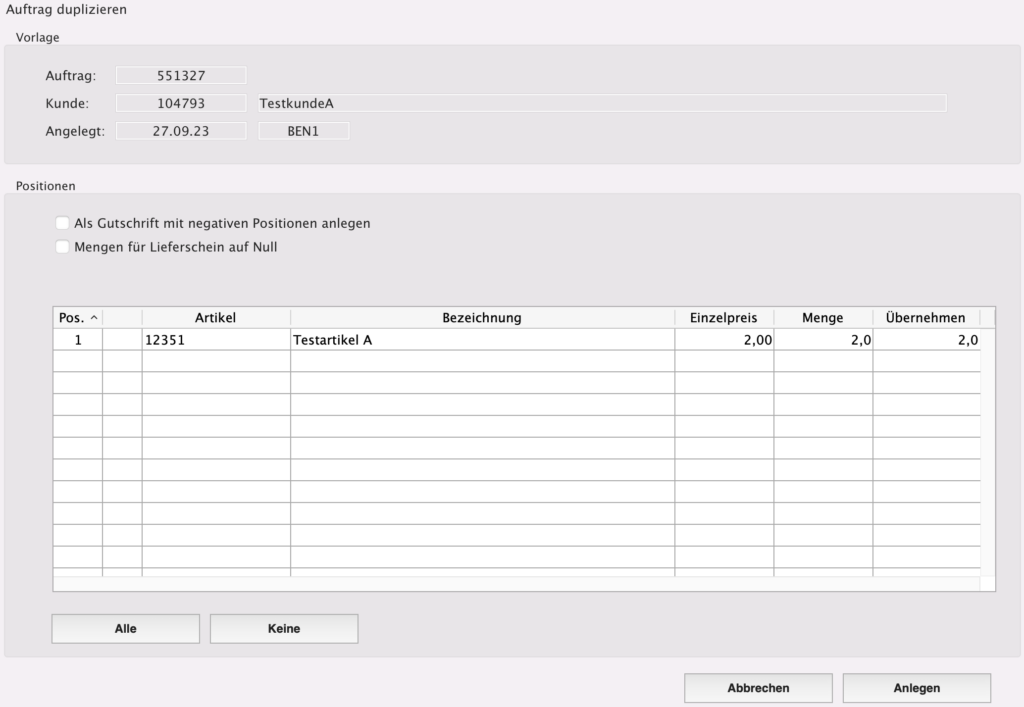Select the Auftrag field 551327
This screenshot has width=1024, height=707.
pos(181,75)
